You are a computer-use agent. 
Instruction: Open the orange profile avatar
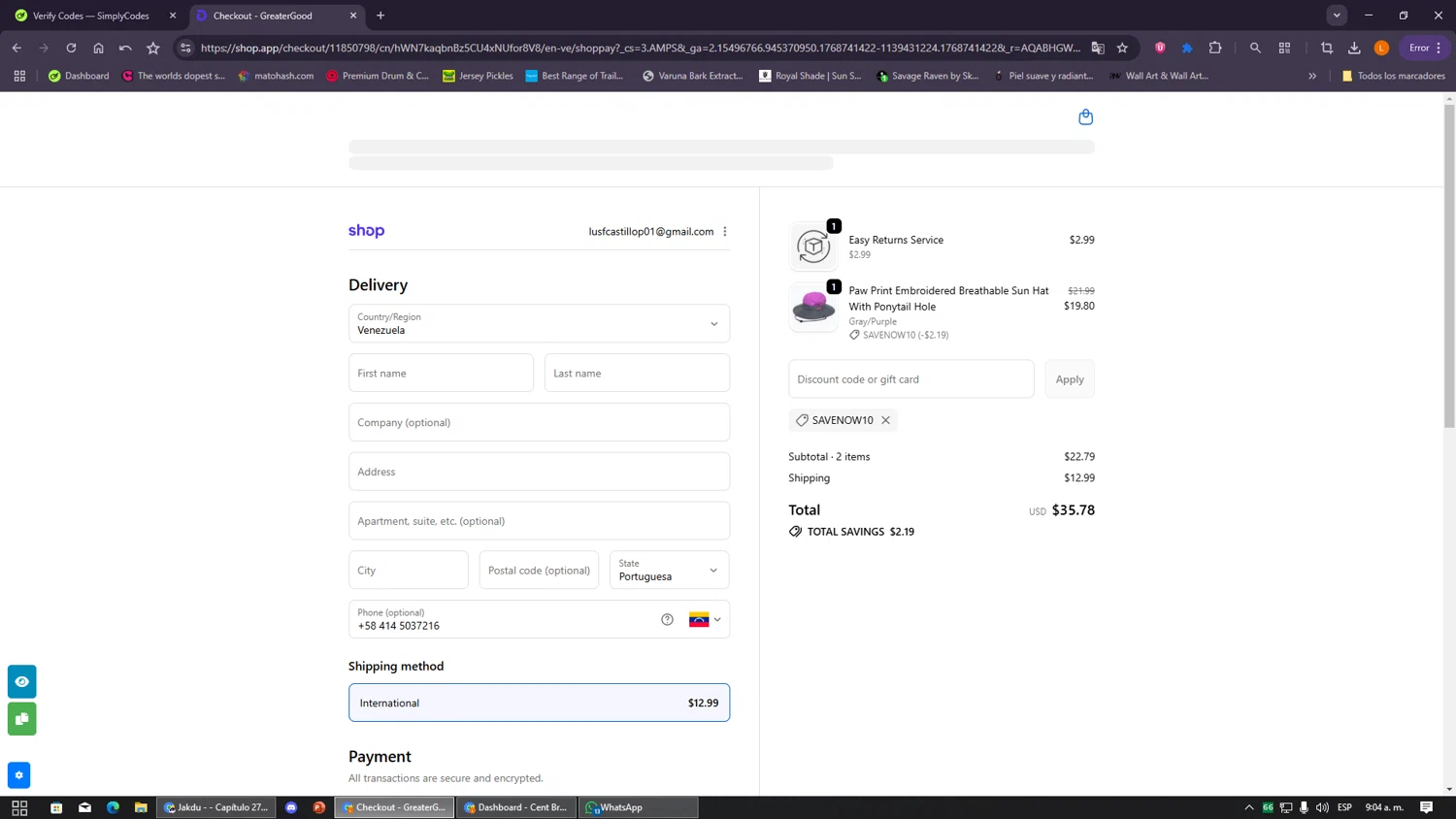[1381, 48]
